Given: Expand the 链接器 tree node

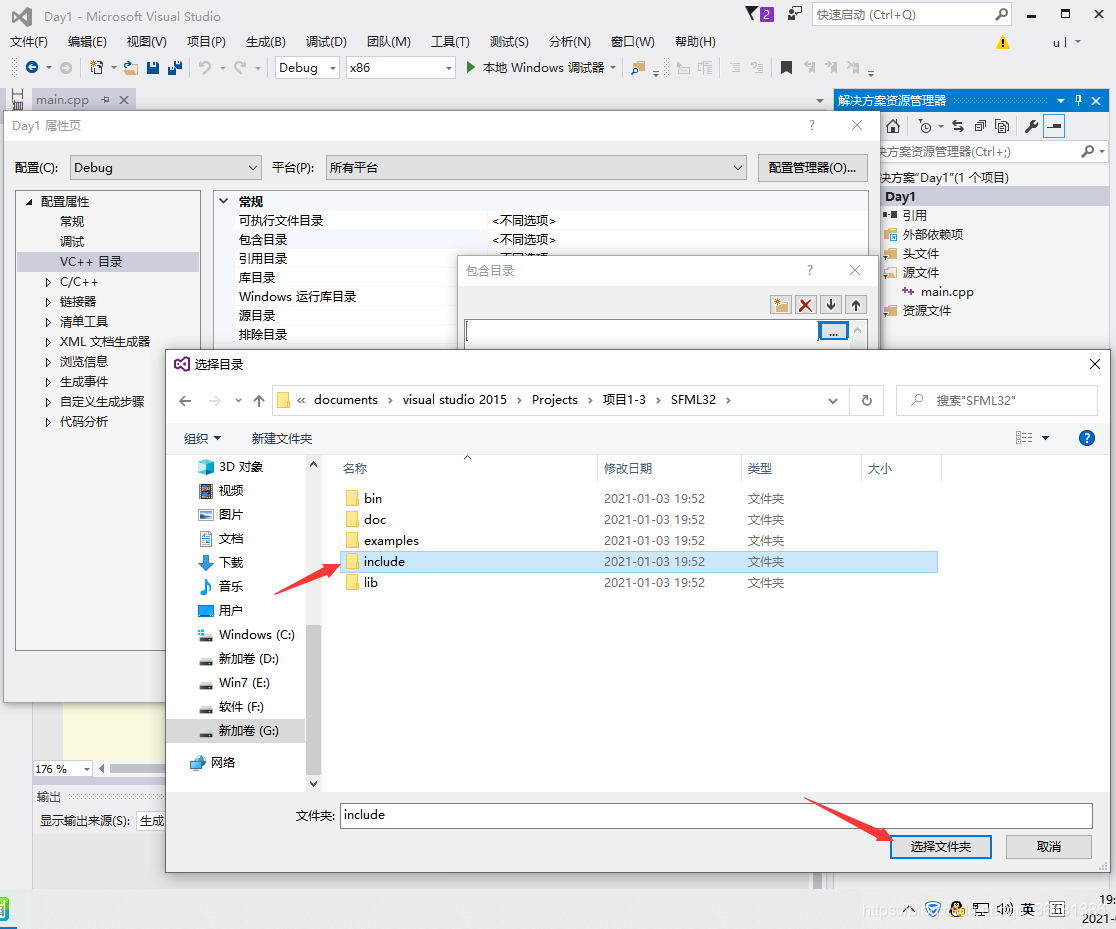Looking at the screenshot, I should point(48,303).
